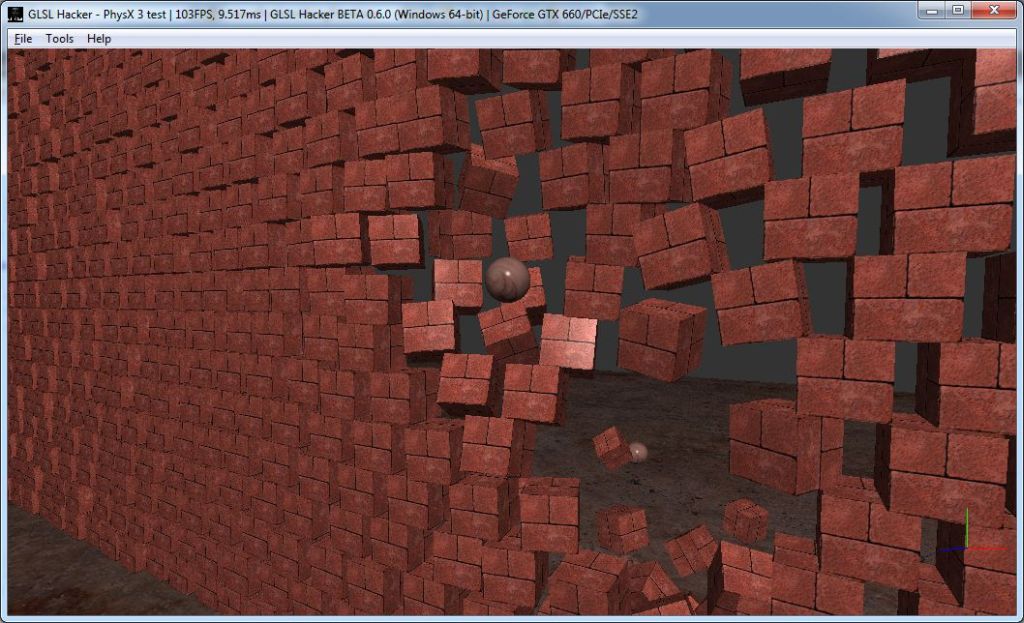Minimize the GLSL Hacker window
This screenshot has height=623, width=1024.
[x=932, y=10]
